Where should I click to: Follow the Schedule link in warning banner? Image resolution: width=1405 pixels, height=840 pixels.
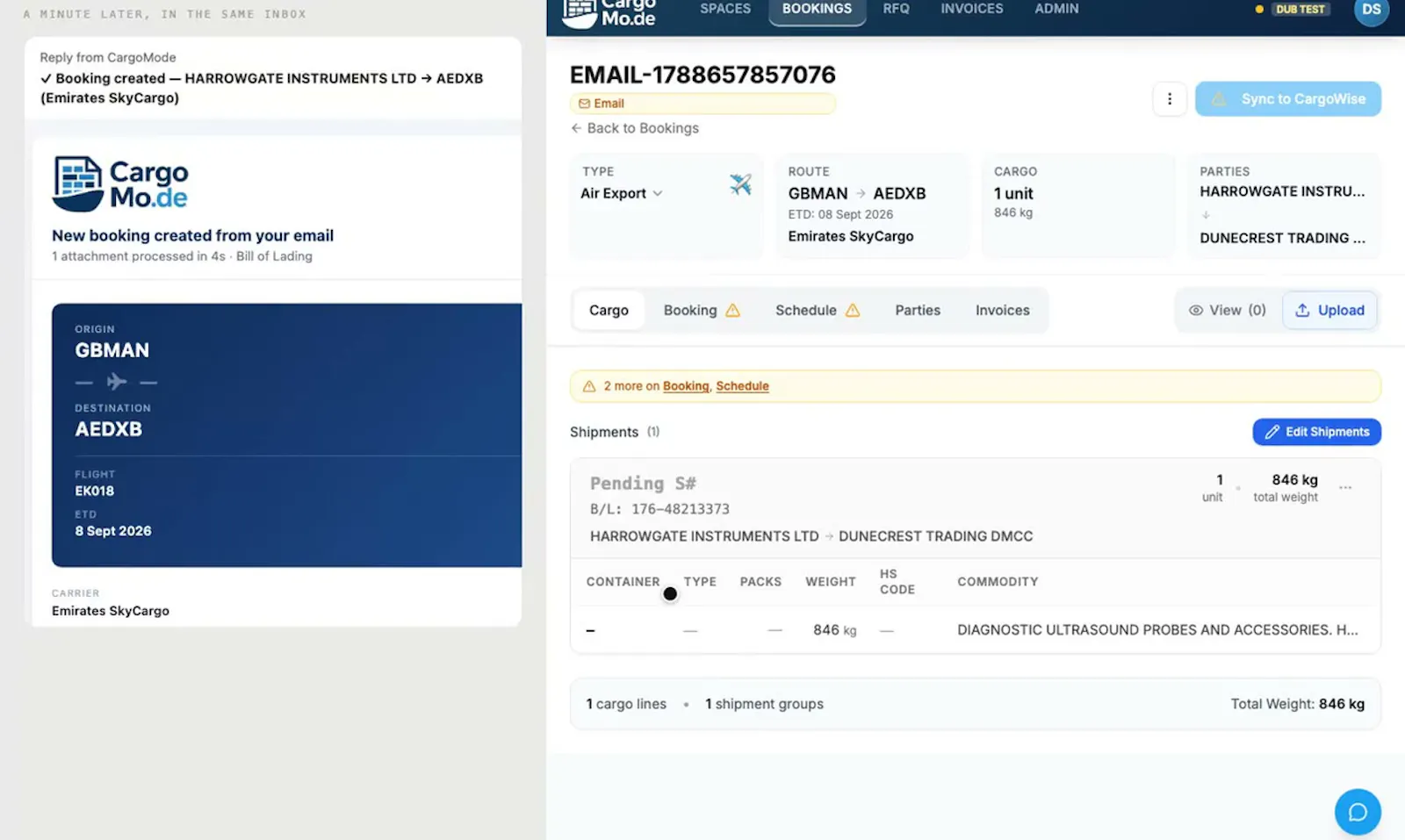click(742, 386)
